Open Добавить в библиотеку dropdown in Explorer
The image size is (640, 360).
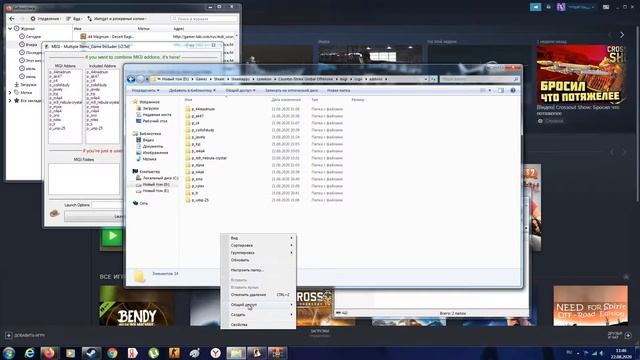pos(192,90)
